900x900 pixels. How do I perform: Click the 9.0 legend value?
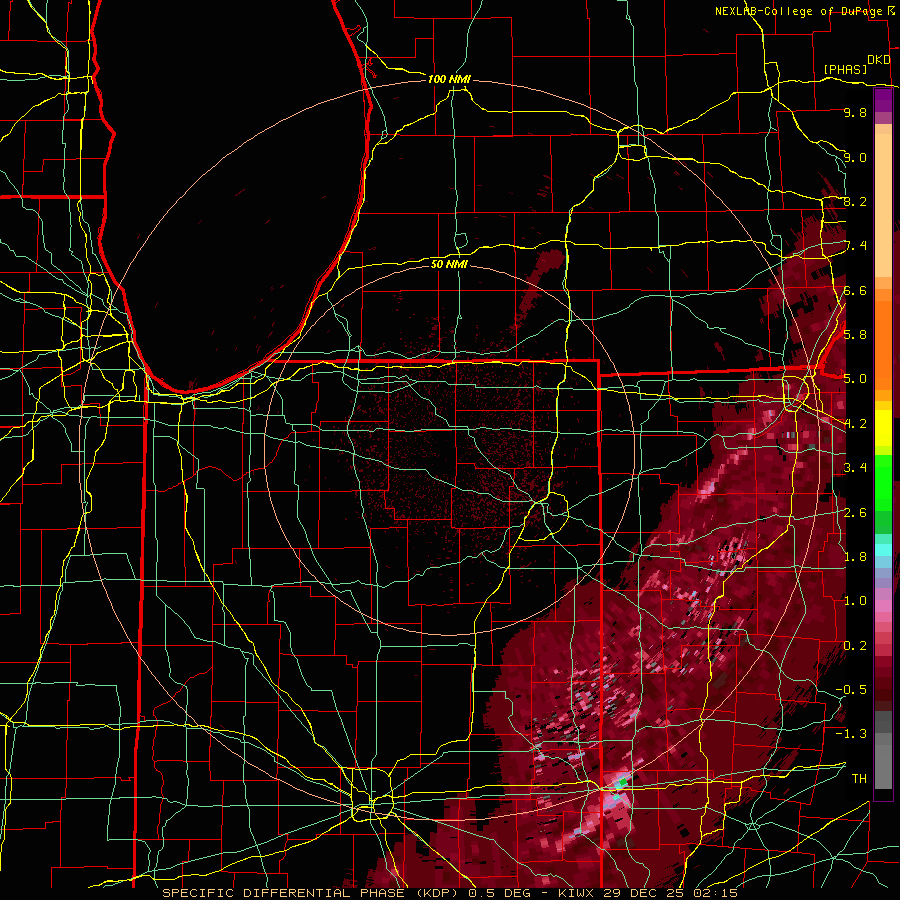[855, 157]
